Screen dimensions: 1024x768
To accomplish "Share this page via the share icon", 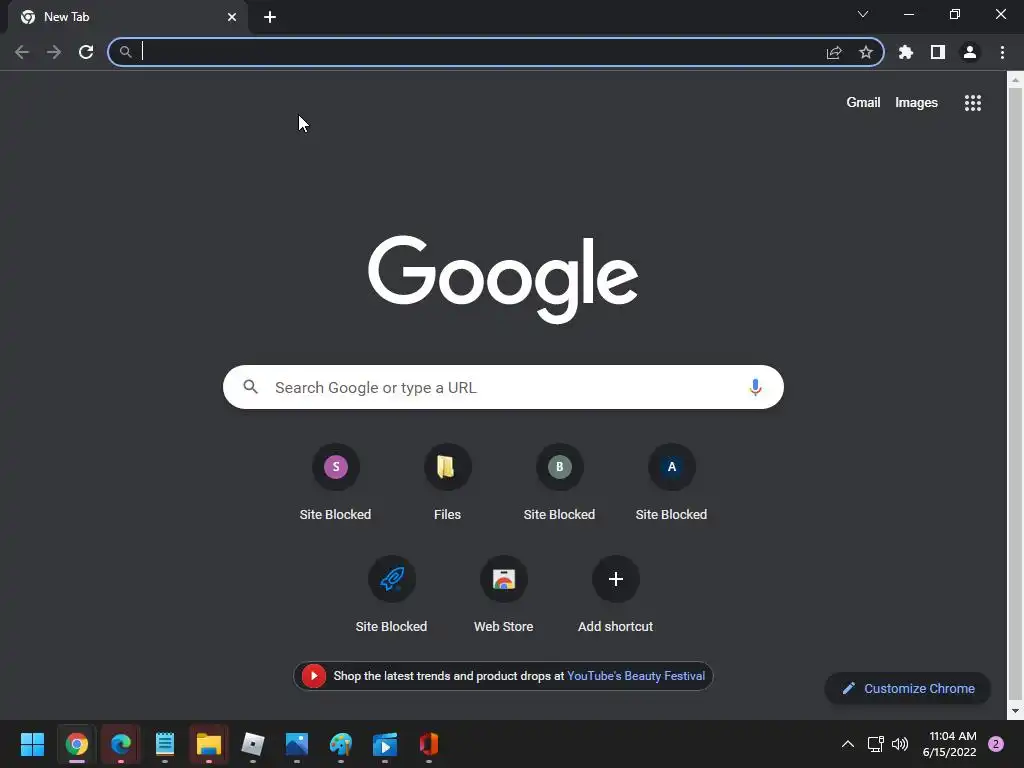I will (834, 52).
